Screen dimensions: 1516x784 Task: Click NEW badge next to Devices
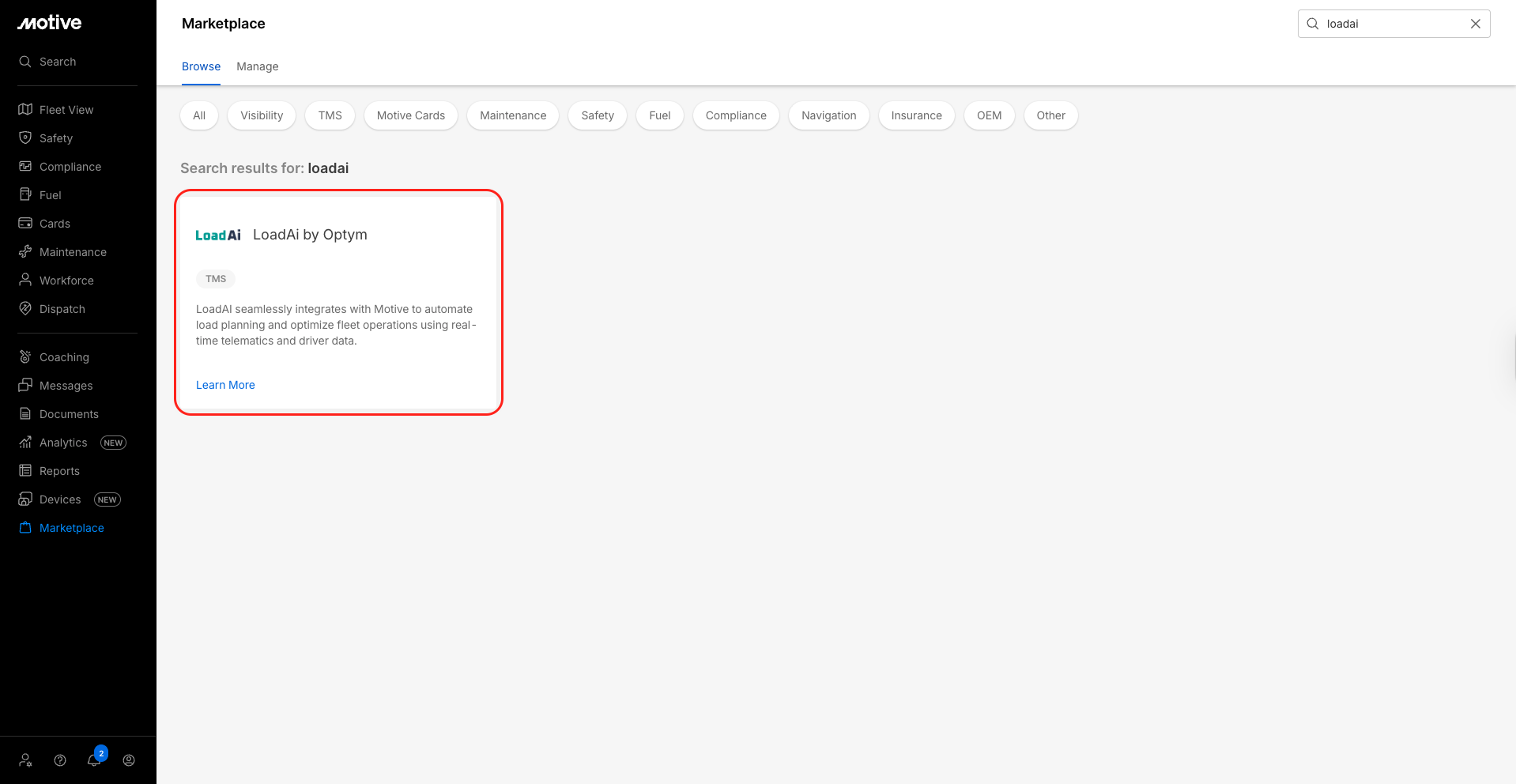click(107, 499)
